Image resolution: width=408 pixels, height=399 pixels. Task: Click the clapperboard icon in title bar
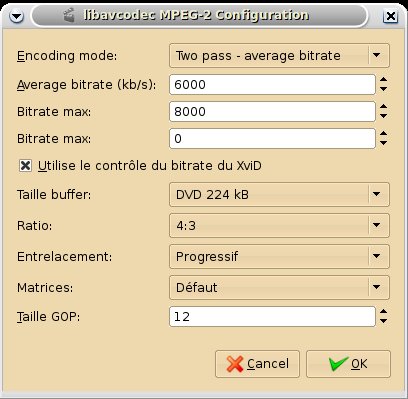pyautogui.click(x=69, y=16)
